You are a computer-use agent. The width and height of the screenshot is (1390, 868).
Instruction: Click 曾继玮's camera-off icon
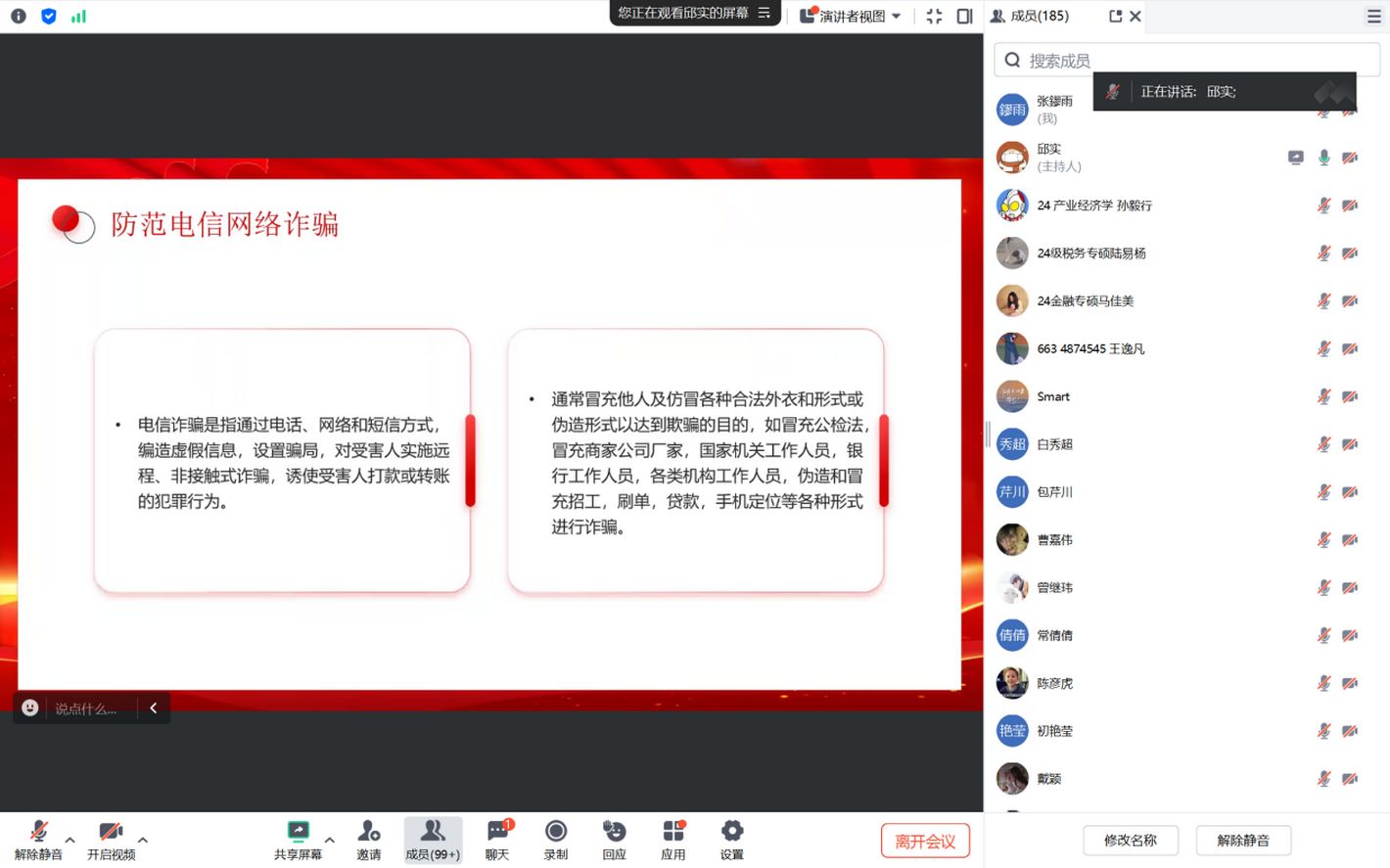1350,588
